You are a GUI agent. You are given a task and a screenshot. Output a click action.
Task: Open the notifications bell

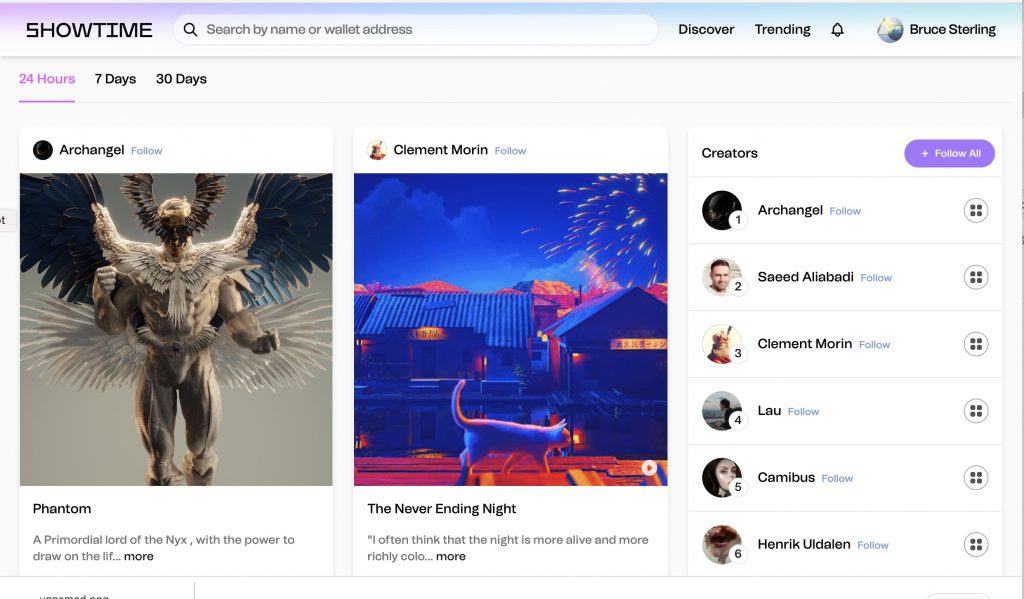point(837,29)
